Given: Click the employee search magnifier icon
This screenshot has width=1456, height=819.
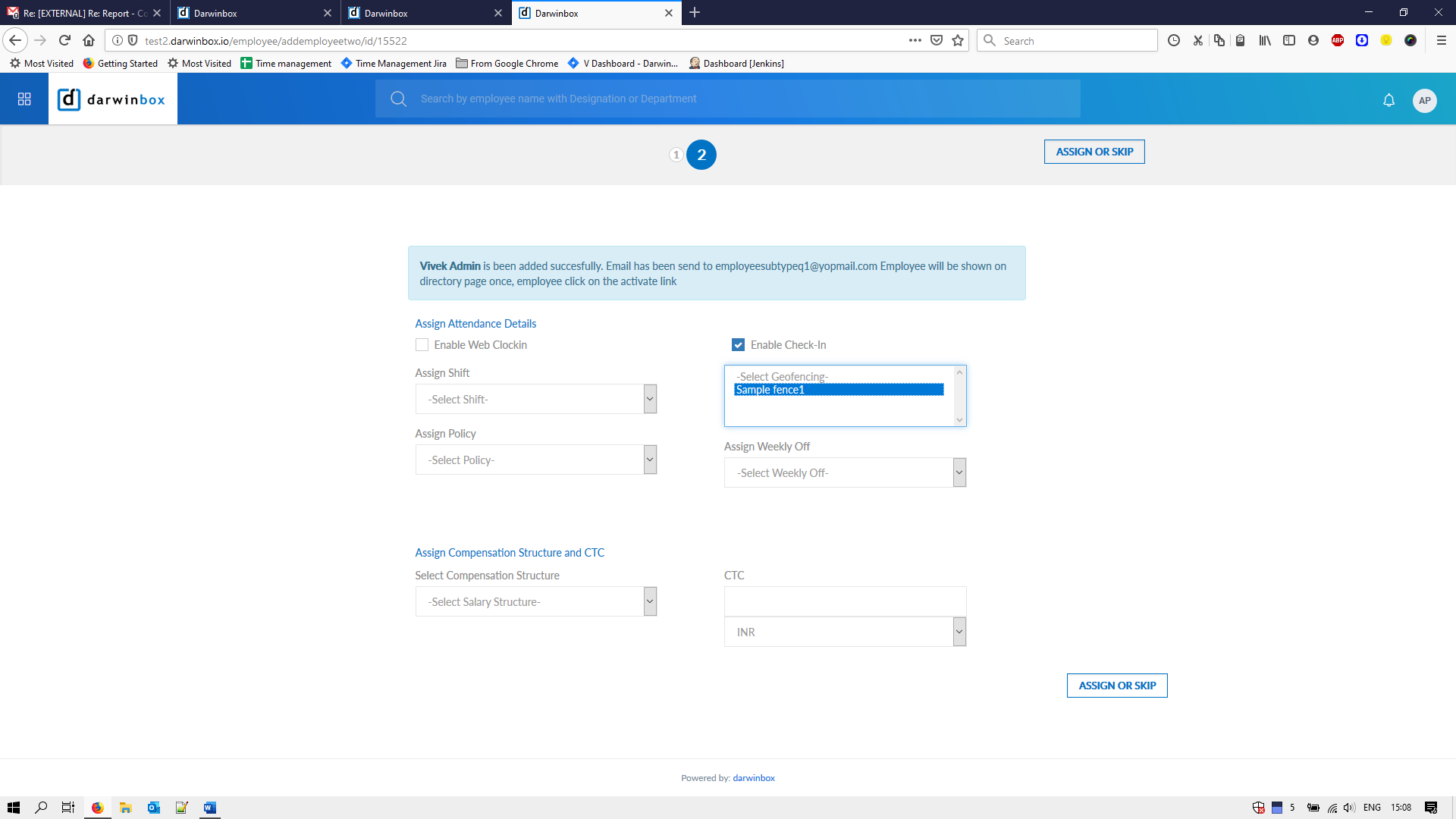Looking at the screenshot, I should pos(398,99).
